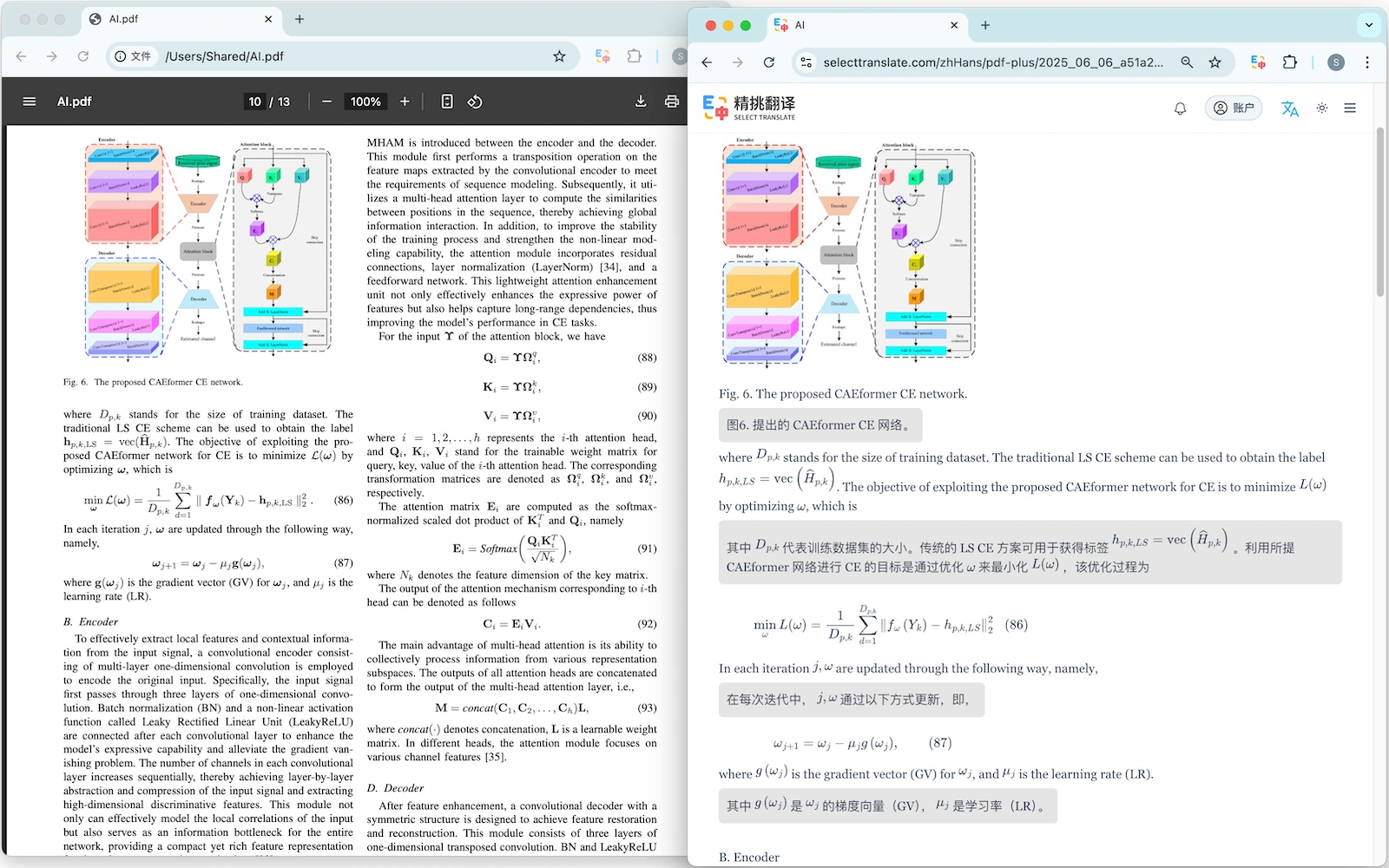Image resolution: width=1389 pixels, height=868 pixels.
Task: Open extensions puzzle icon in left window
Action: click(x=635, y=56)
